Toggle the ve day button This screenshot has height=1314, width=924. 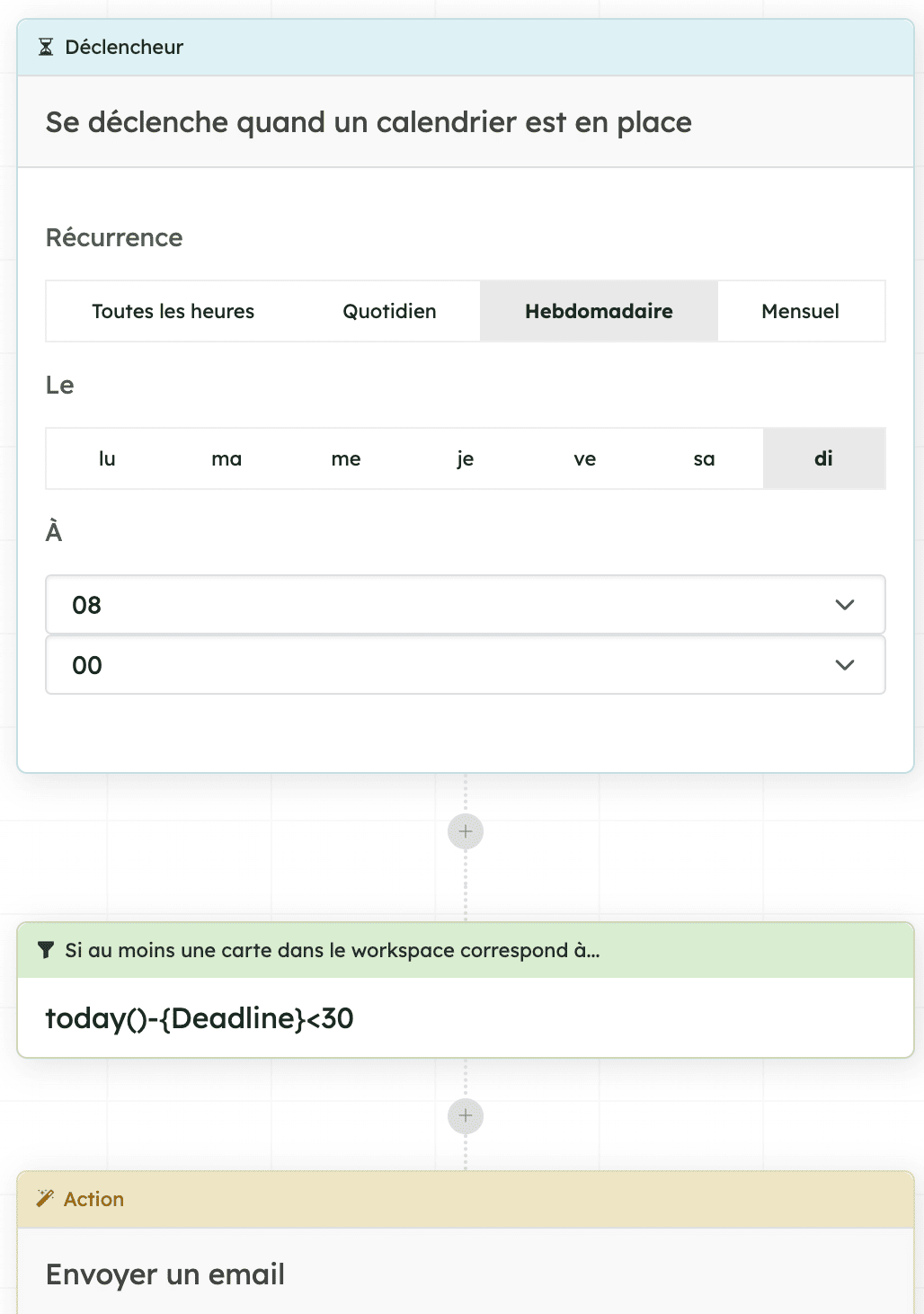click(x=584, y=458)
